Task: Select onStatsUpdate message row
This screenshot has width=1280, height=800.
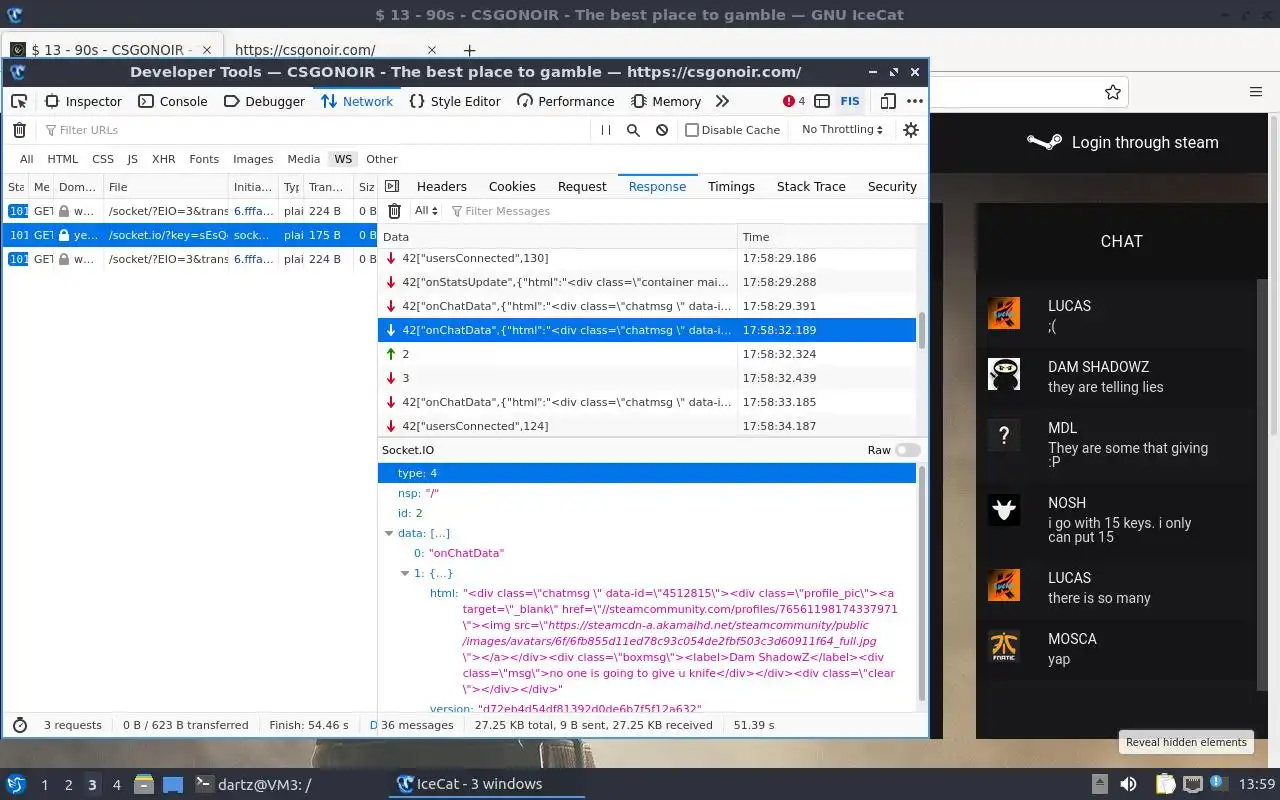Action: tap(647, 282)
